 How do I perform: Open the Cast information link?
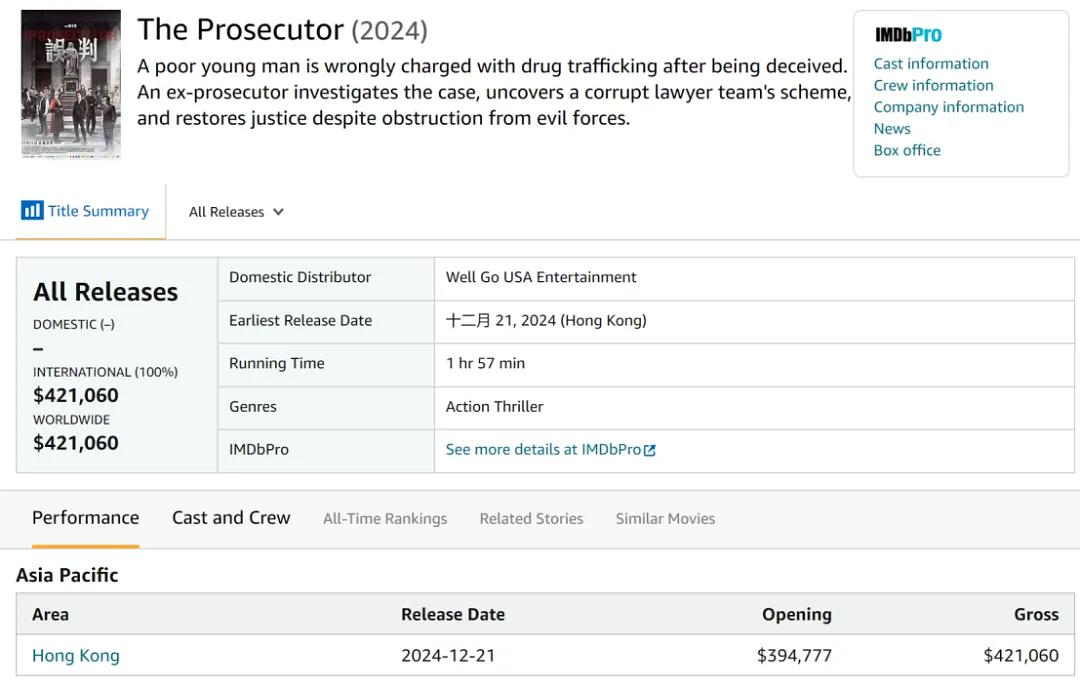coord(931,64)
